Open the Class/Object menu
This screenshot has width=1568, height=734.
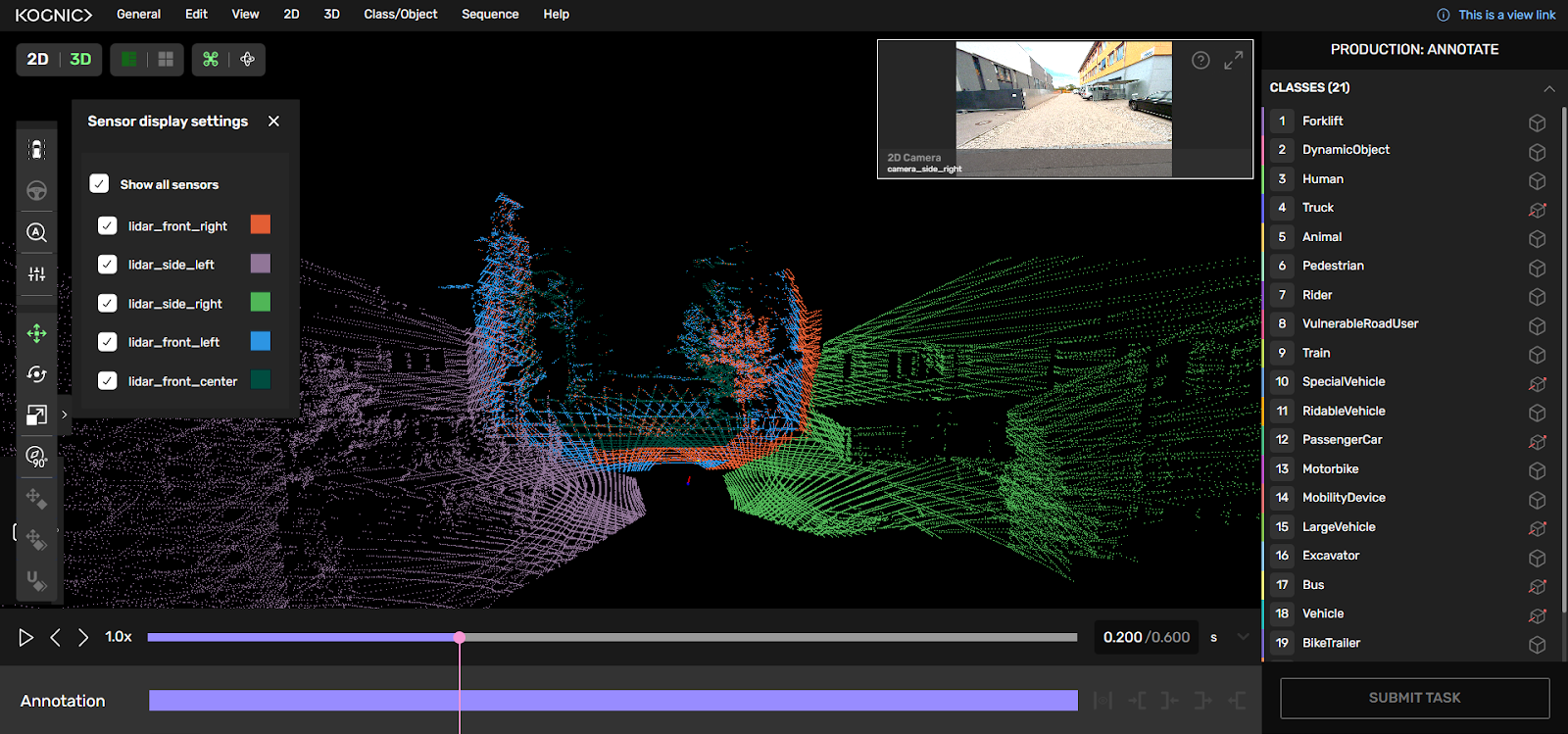[400, 15]
